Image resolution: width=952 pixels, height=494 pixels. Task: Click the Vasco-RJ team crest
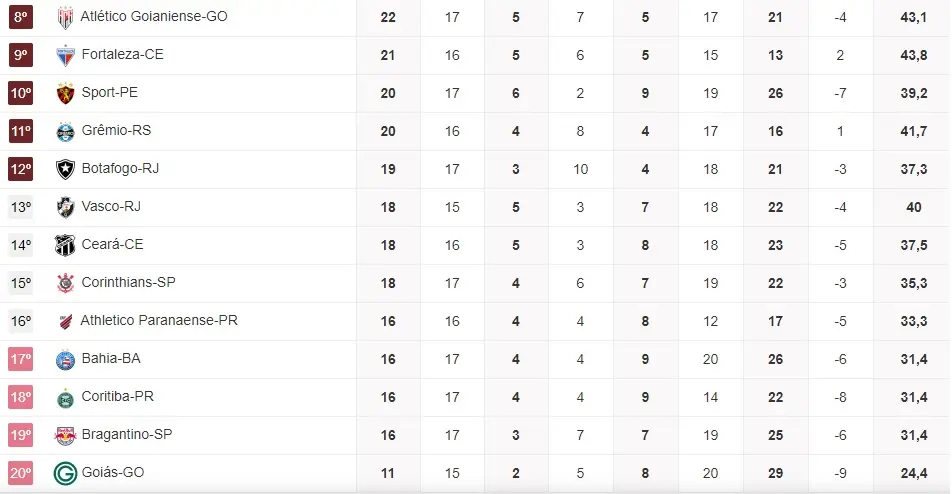tap(65, 207)
